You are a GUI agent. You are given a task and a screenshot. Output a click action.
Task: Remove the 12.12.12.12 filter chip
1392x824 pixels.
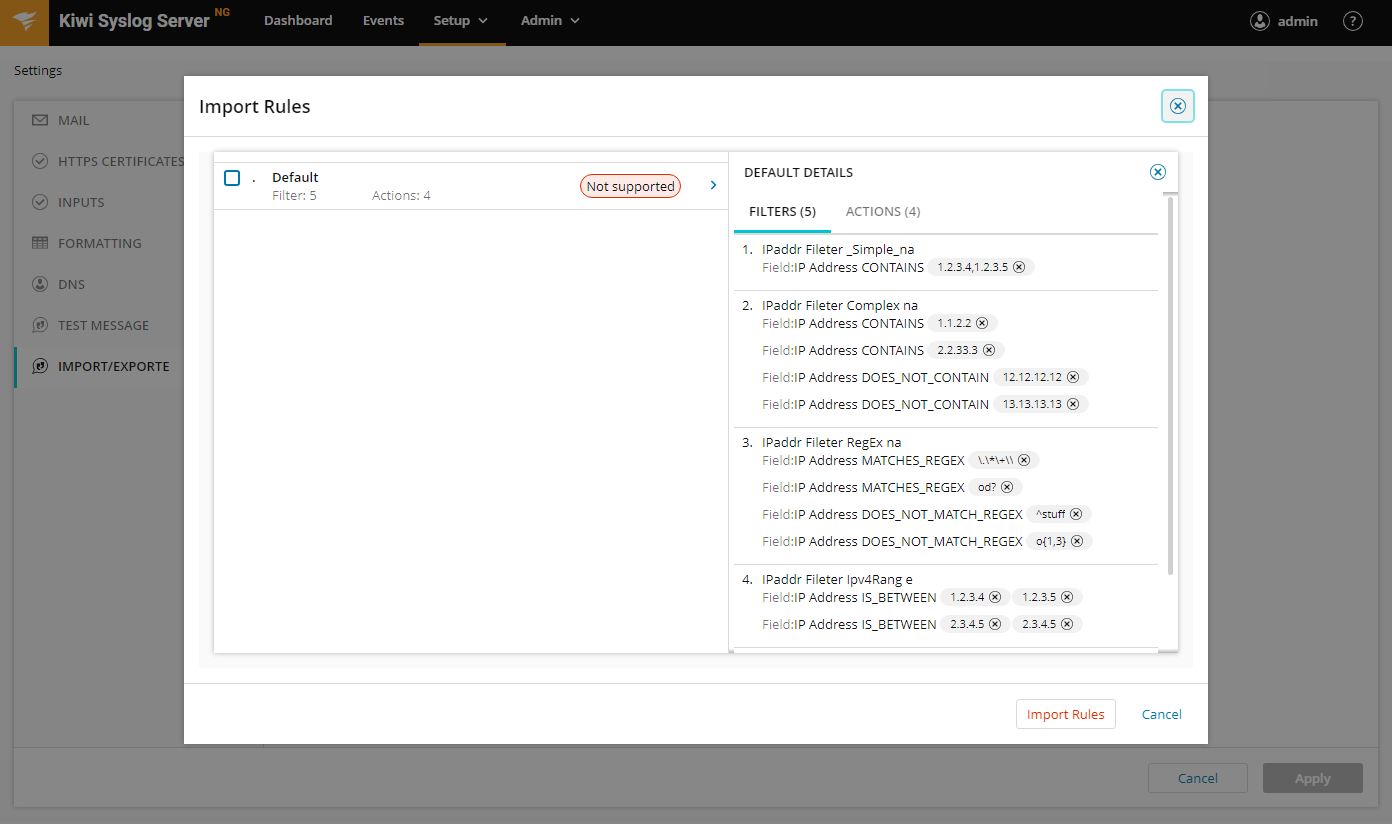click(x=1073, y=377)
